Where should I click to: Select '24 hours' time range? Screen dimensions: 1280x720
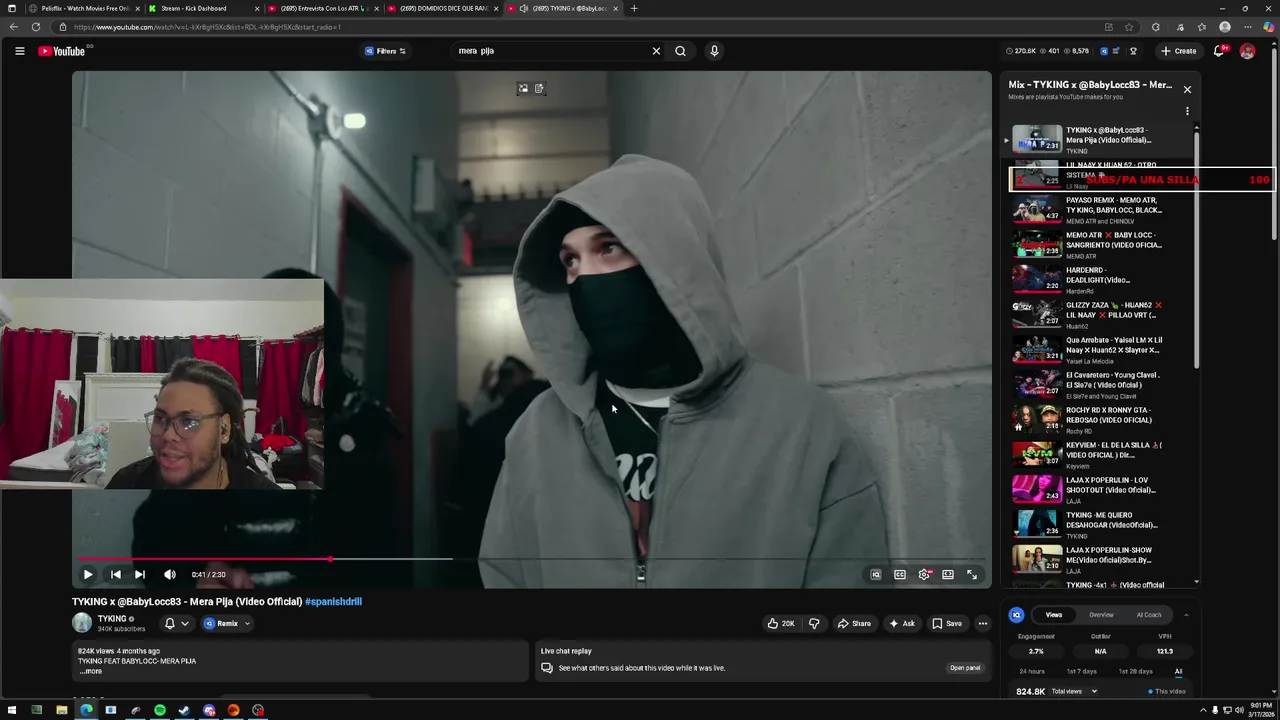click(1032, 671)
